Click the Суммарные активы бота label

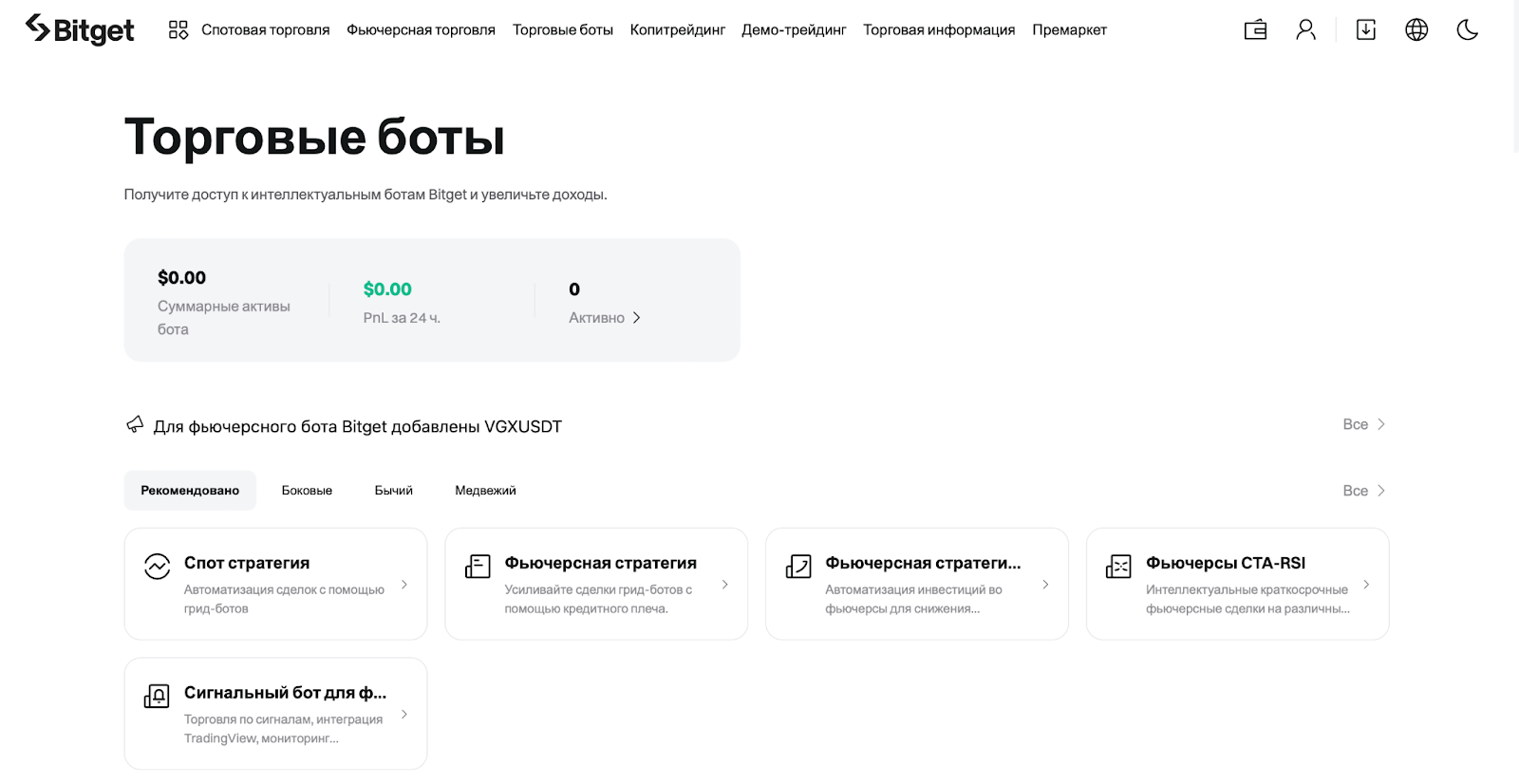[x=224, y=318]
